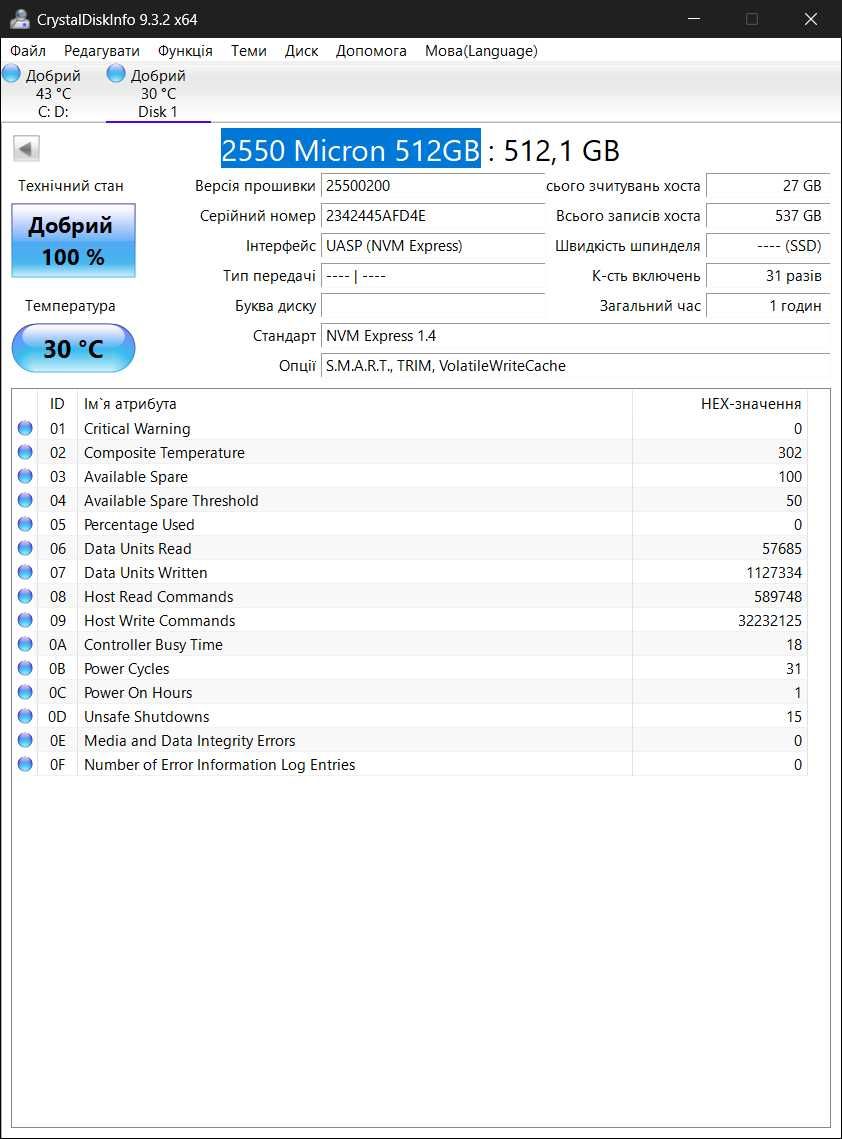Click total host reads value 27 GB
This screenshot has width=842, height=1139.
pyautogui.click(x=768, y=186)
